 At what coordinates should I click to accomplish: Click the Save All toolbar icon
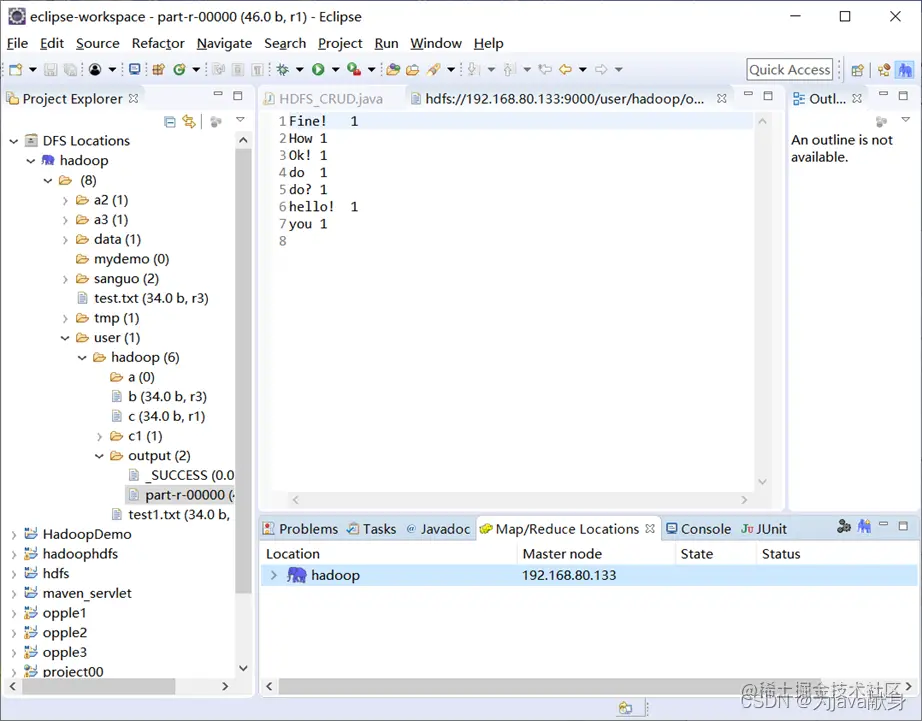tap(70, 69)
